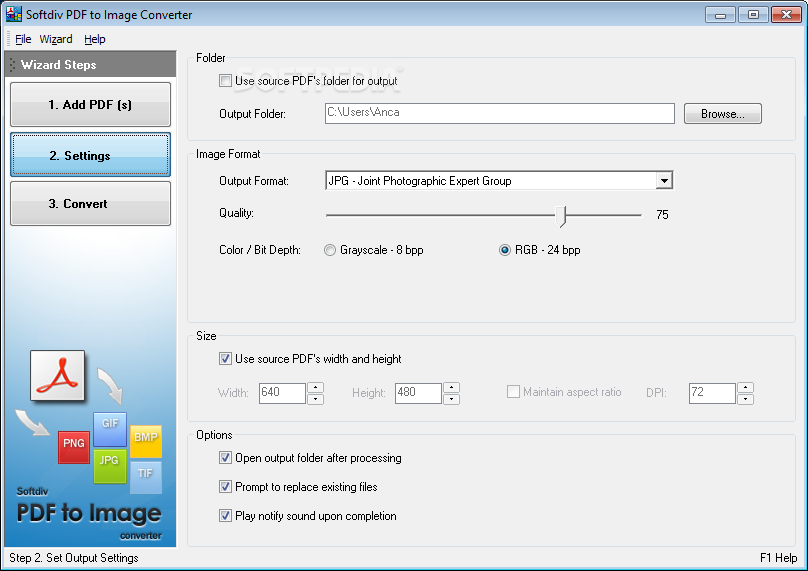The height and width of the screenshot is (571, 808).
Task: Click the Browse... button
Action: pyautogui.click(x=722, y=114)
